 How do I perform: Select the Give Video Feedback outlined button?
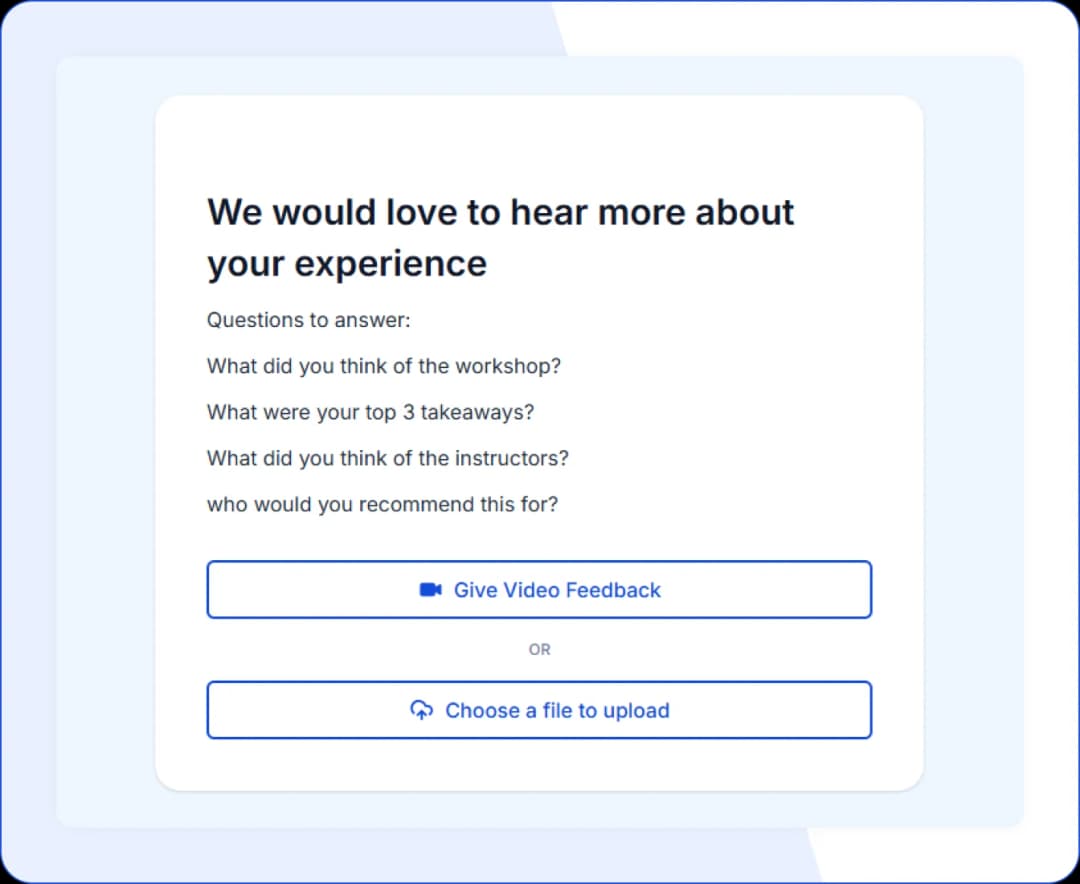539,590
